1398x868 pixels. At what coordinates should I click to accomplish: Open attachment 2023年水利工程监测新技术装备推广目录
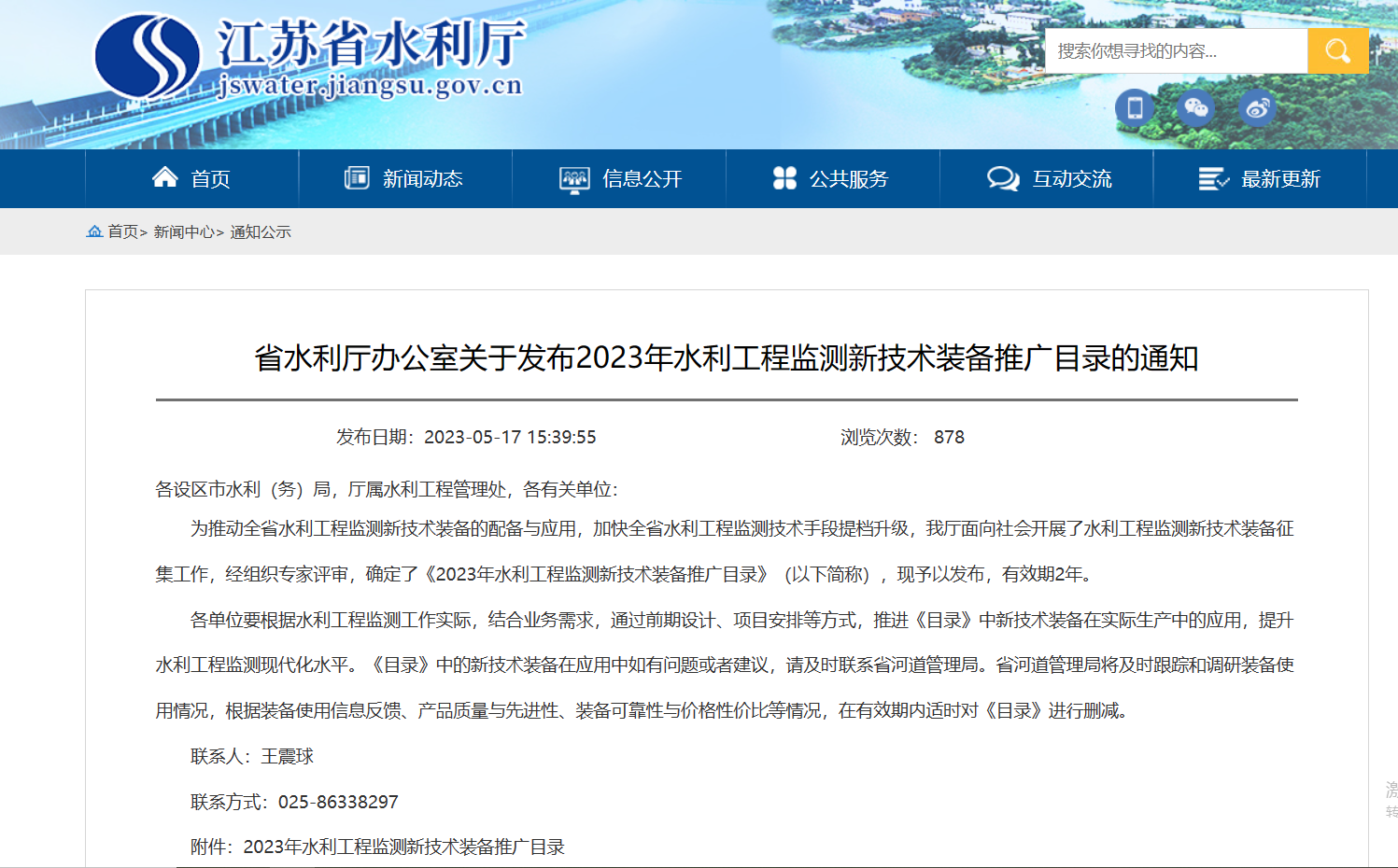403,847
